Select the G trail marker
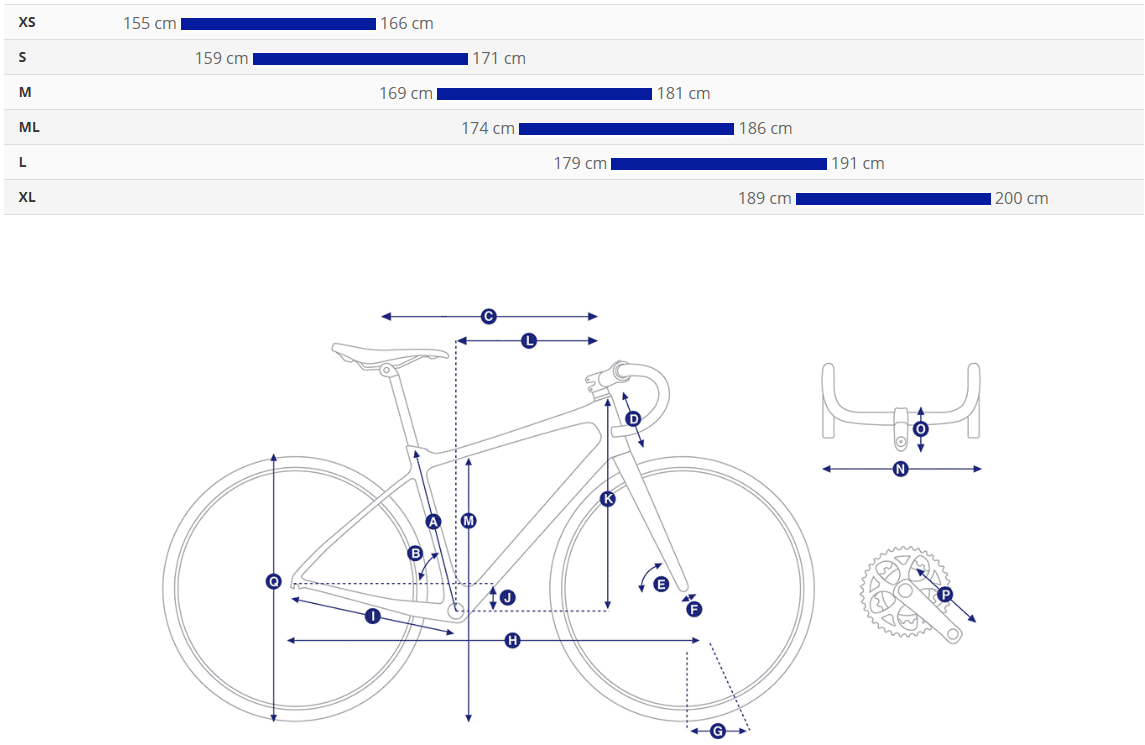This screenshot has width=1145, height=745. (717, 731)
